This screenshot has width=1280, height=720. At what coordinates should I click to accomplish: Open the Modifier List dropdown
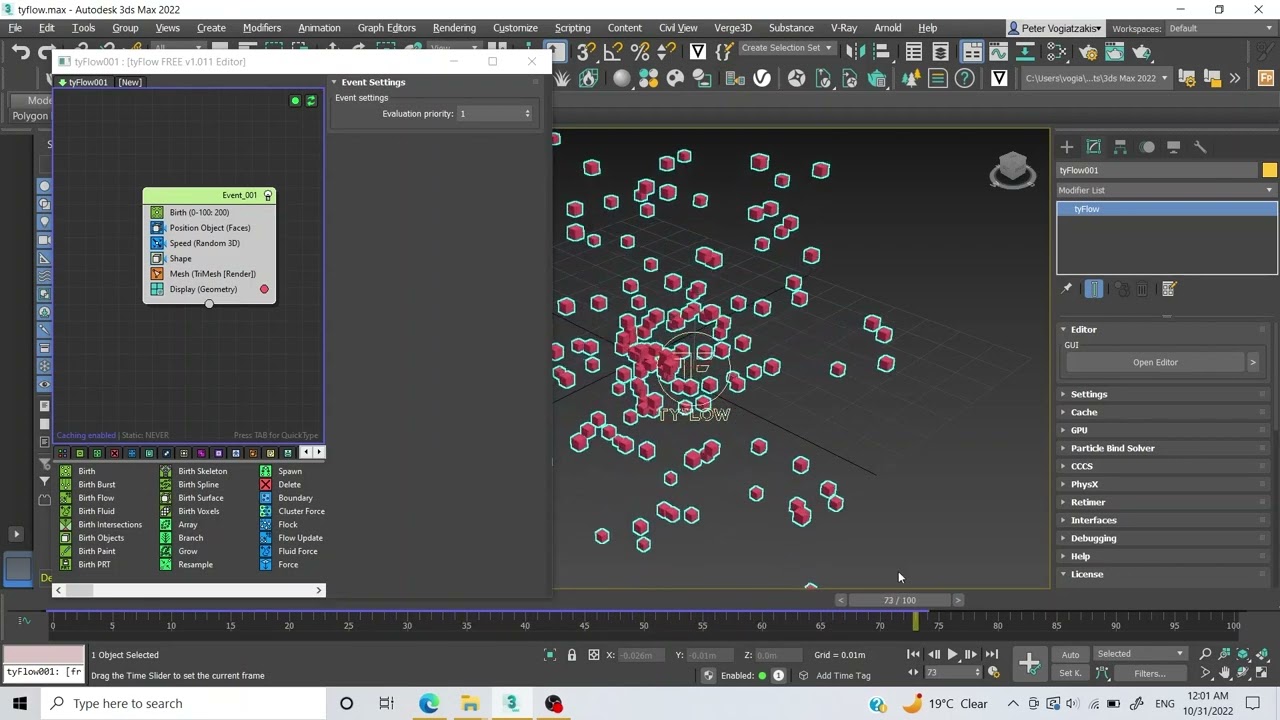(1167, 190)
